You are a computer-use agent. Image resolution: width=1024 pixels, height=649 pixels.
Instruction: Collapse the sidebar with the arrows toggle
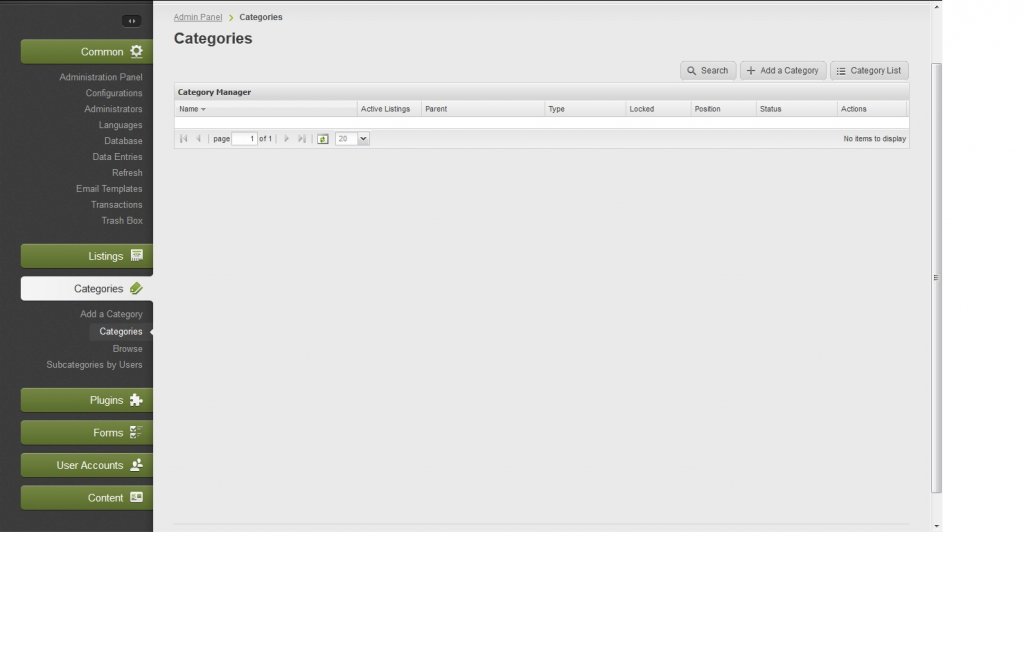(131, 21)
